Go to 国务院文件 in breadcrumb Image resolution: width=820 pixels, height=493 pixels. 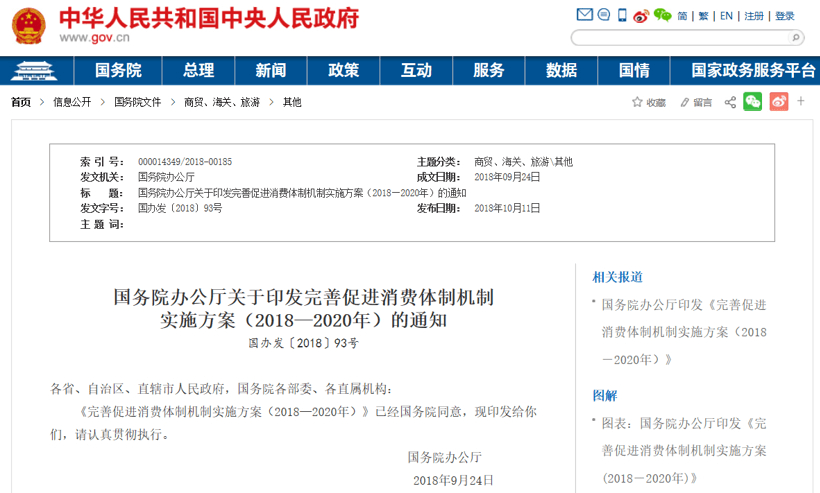point(138,102)
